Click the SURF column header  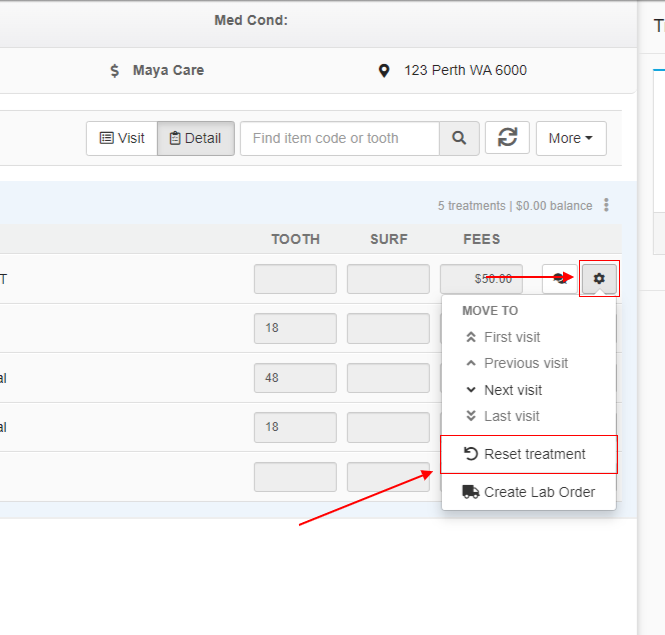coord(388,239)
